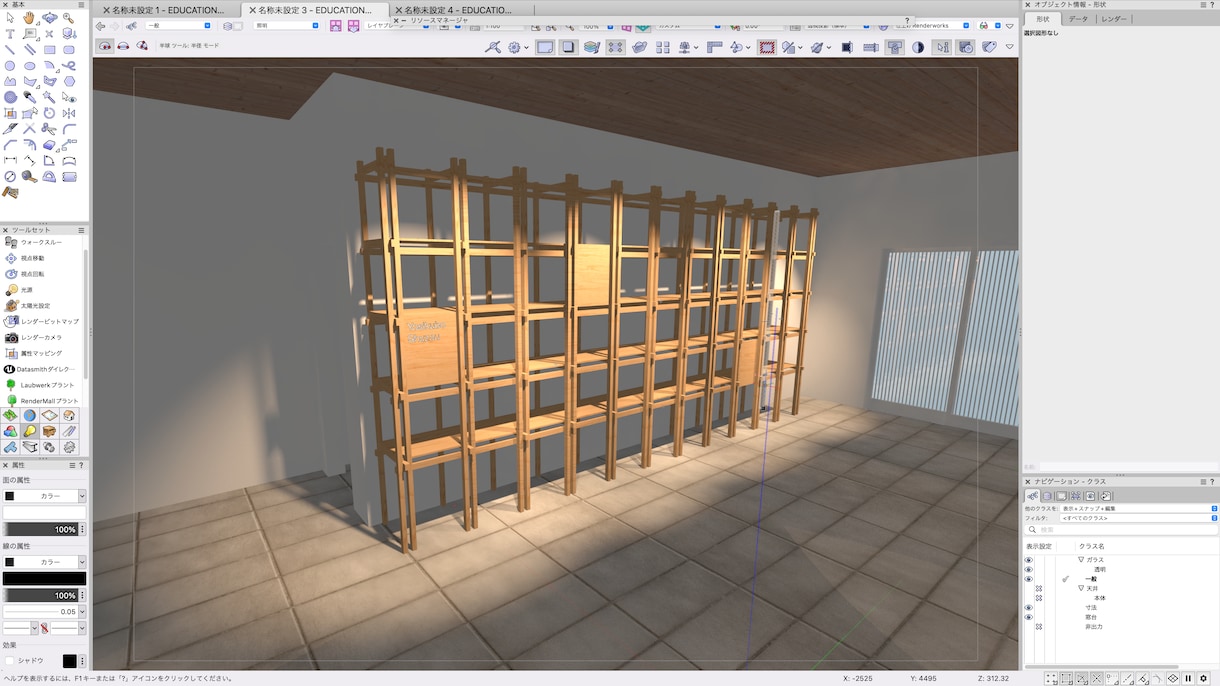This screenshot has width=1220, height=686.
Task: Adjust the fill opacity 100% slider
Action: [x=40, y=529]
